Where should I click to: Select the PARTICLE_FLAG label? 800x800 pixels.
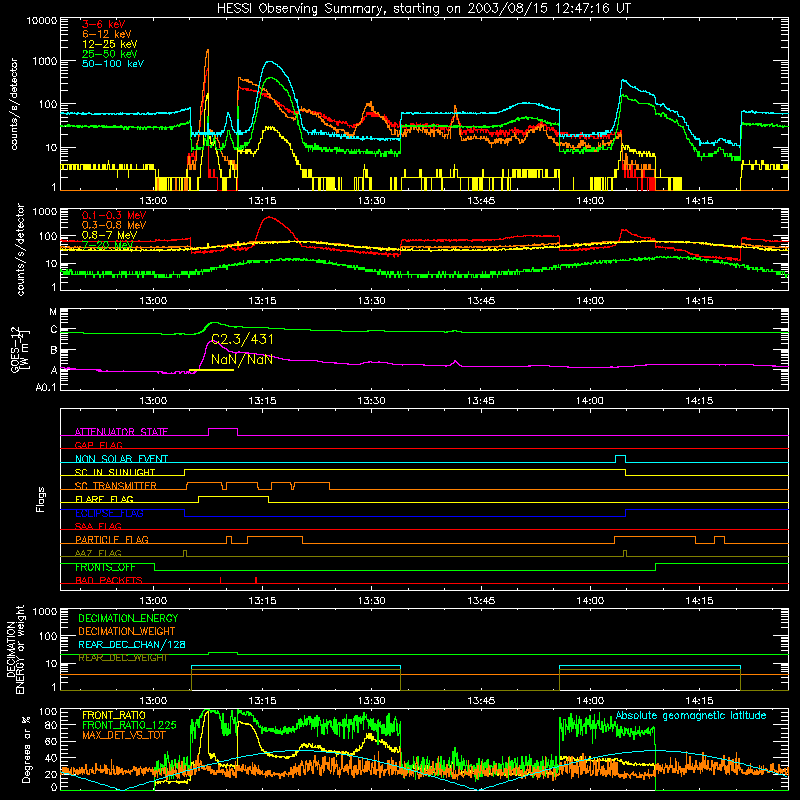(112, 539)
